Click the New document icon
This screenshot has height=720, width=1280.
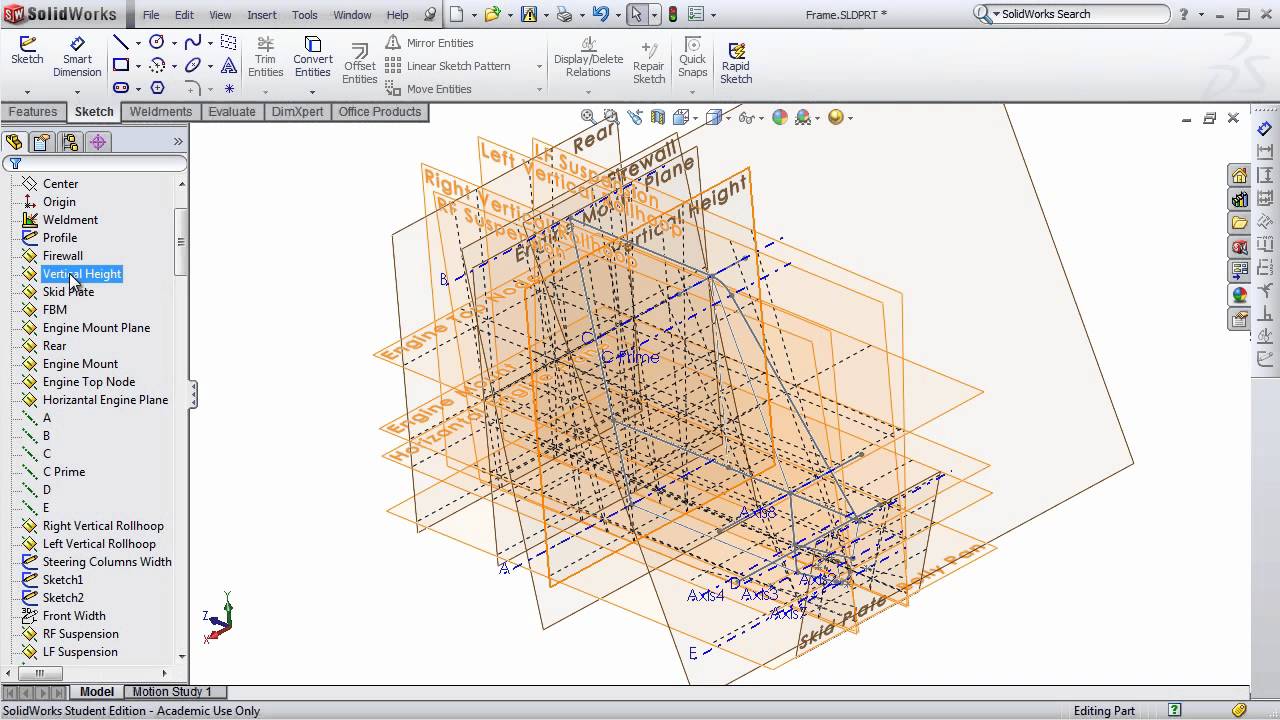click(x=457, y=14)
